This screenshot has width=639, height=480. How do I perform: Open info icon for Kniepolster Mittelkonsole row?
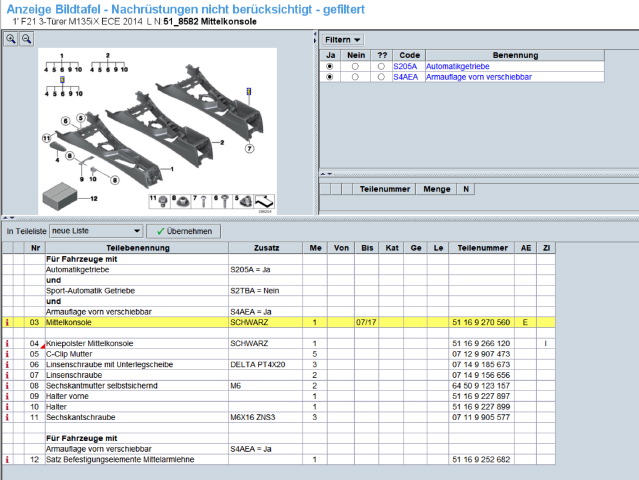[7, 343]
